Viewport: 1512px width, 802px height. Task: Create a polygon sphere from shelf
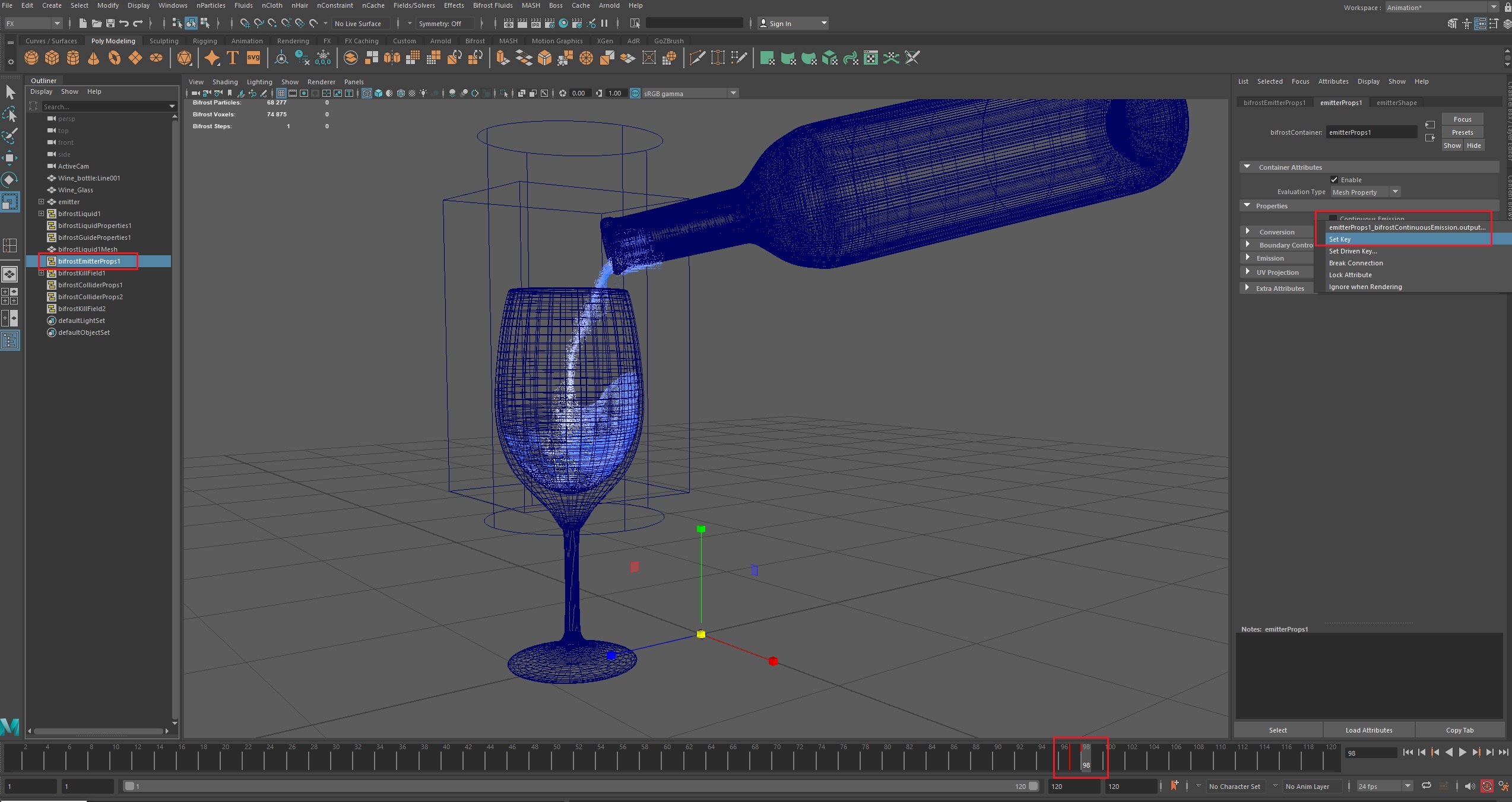point(31,58)
